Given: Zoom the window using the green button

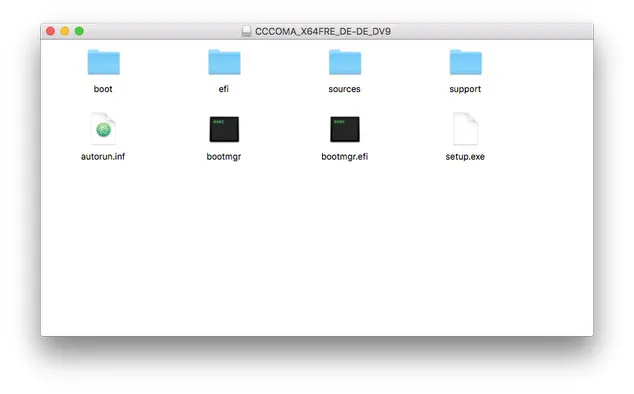Looking at the screenshot, I should pyautogui.click(x=79, y=31).
